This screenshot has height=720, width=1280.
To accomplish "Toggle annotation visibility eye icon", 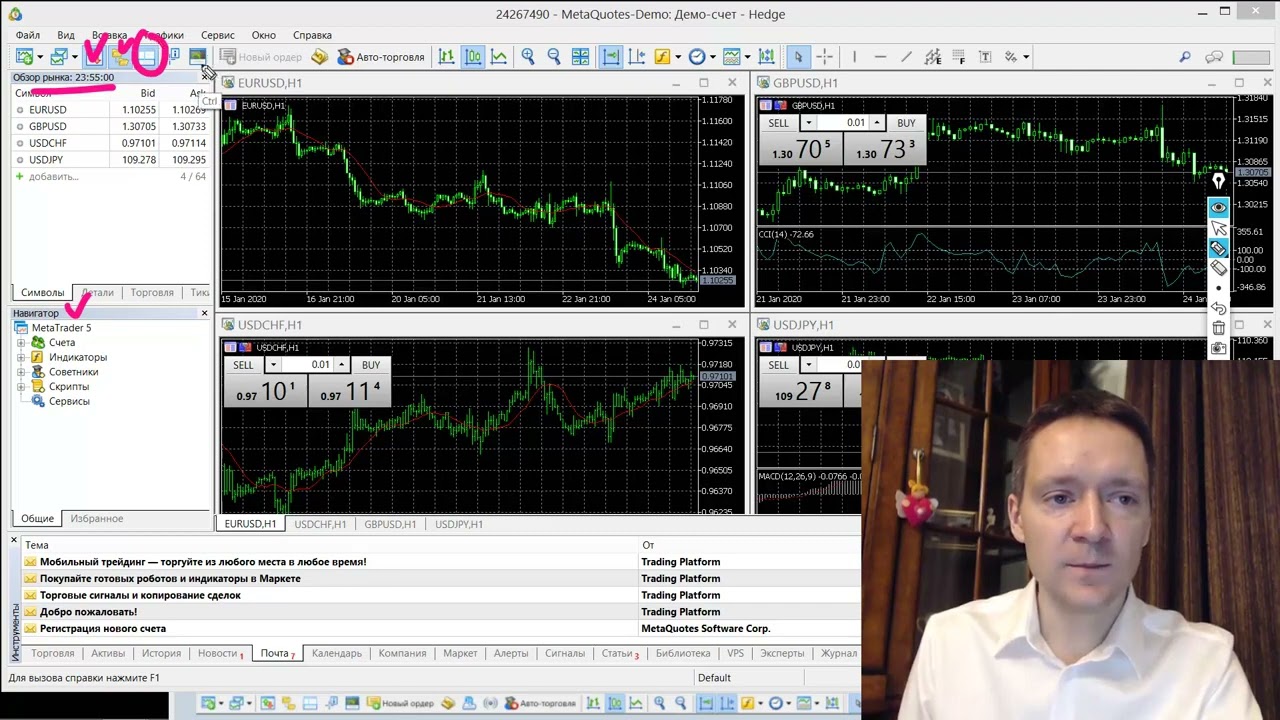I will click(x=1218, y=207).
